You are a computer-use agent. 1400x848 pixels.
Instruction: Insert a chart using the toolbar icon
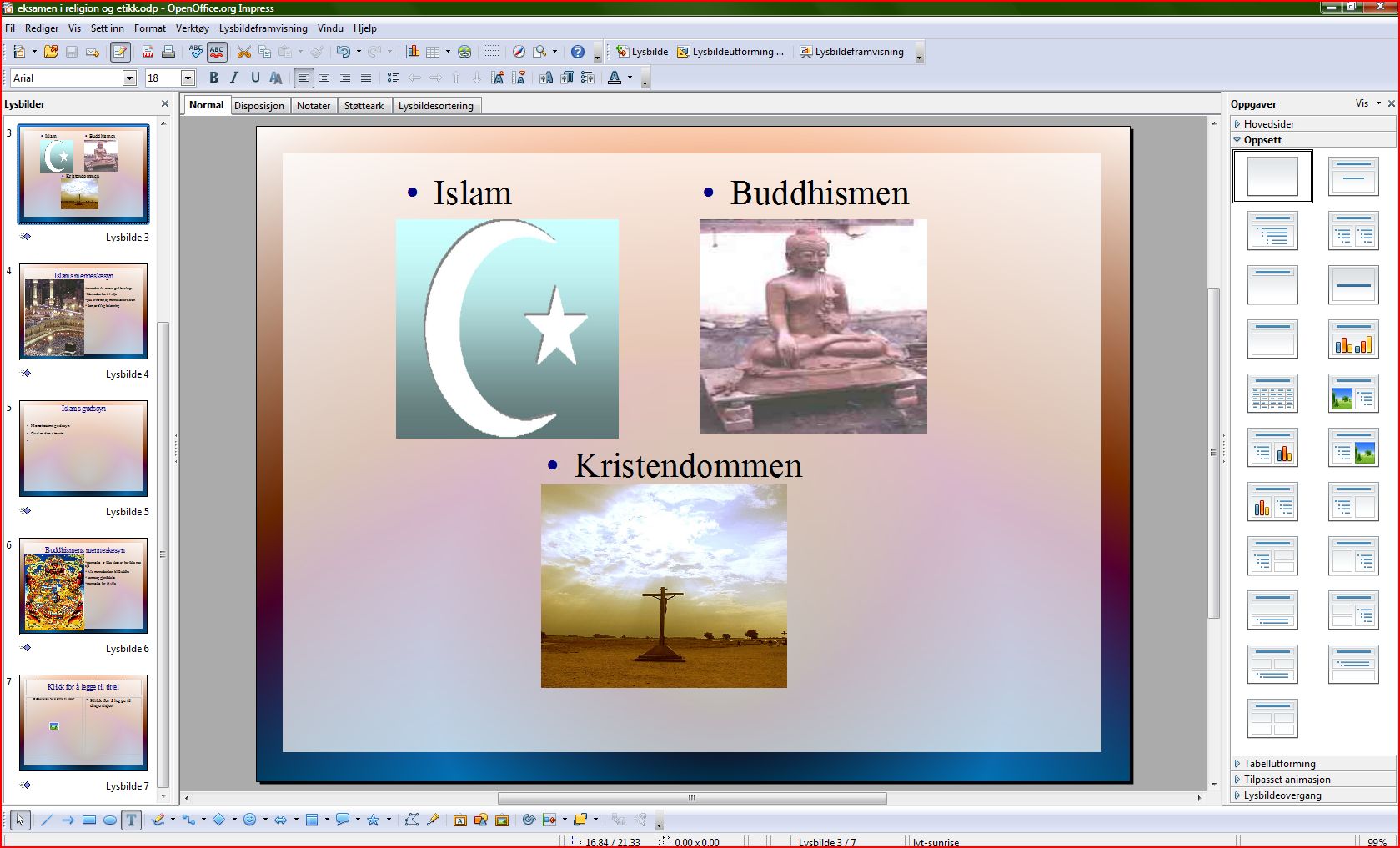tap(413, 52)
